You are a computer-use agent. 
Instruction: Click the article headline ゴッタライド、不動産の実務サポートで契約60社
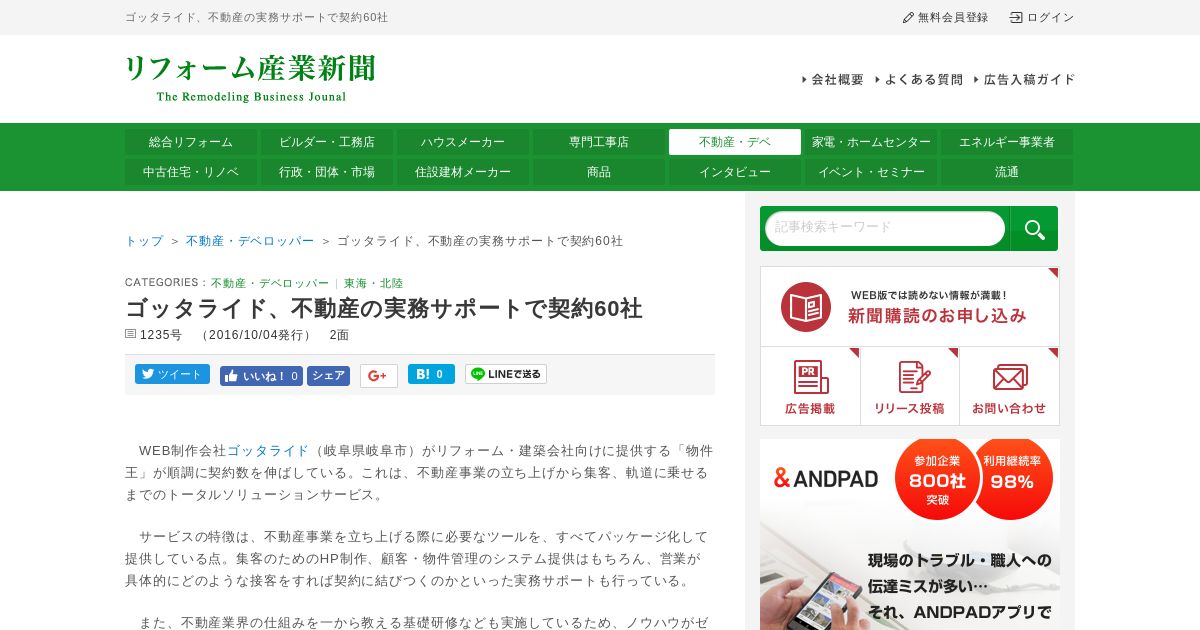click(x=384, y=308)
